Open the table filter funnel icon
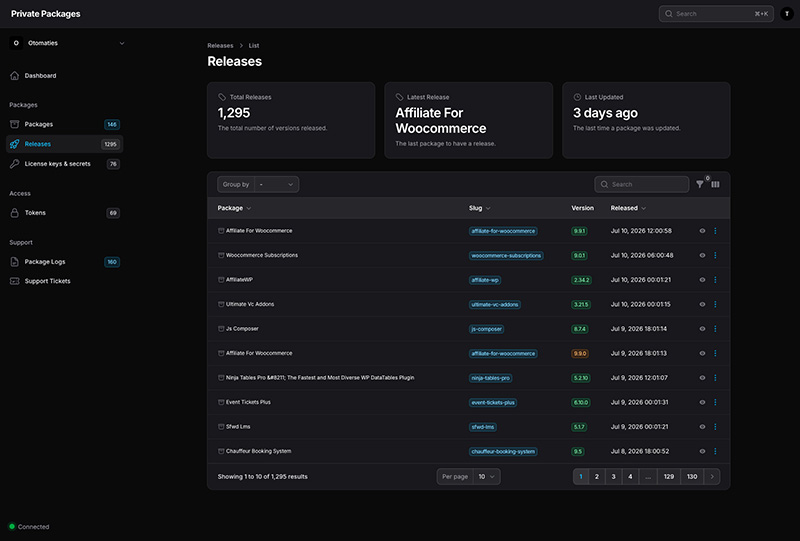Viewport: 800px width, 541px height. [x=700, y=184]
